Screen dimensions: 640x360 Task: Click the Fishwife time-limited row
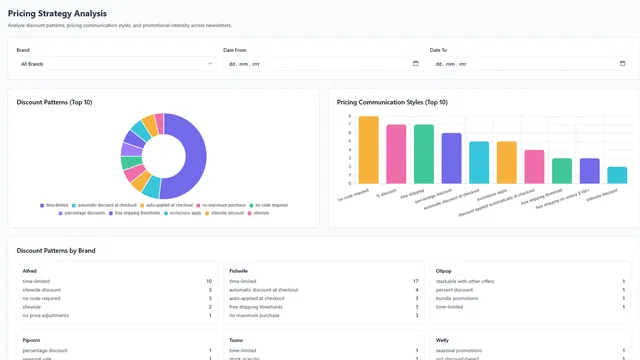tap(324, 281)
